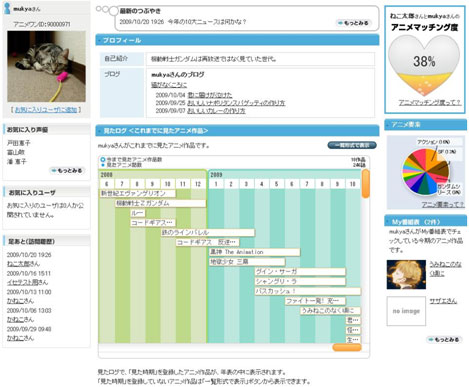
Task: Add mukya to favorite users link
Action: point(46,109)
